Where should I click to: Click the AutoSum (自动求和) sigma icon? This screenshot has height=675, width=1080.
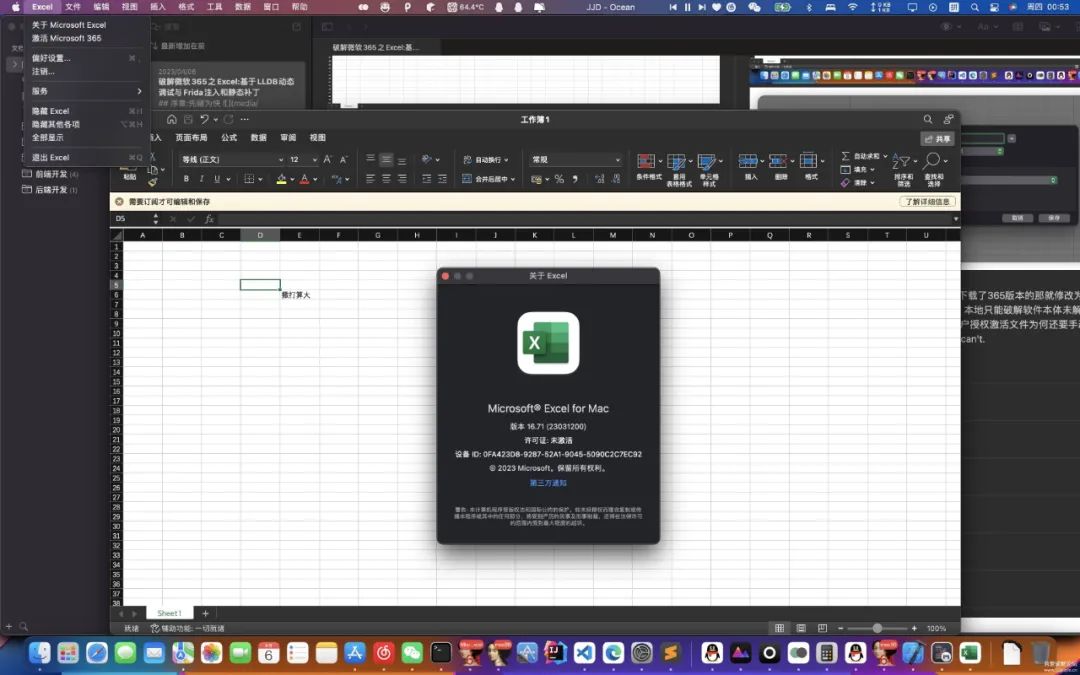[x=846, y=156]
